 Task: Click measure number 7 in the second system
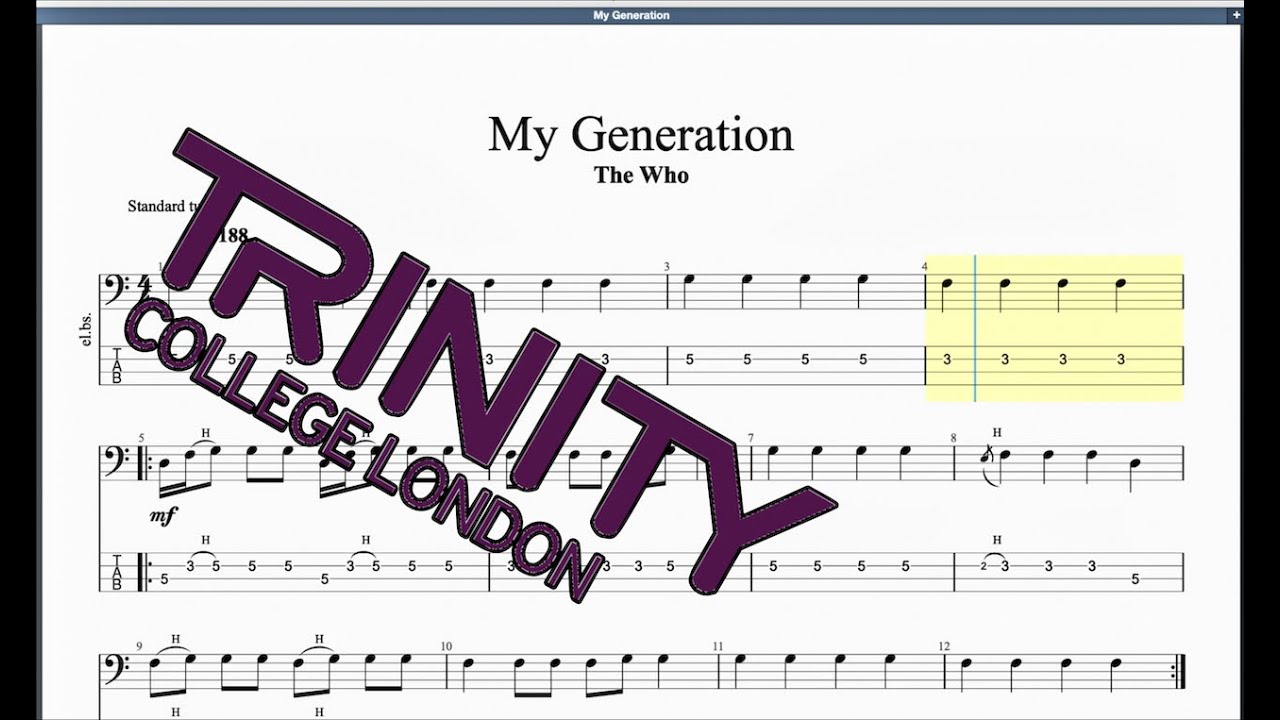click(x=750, y=438)
